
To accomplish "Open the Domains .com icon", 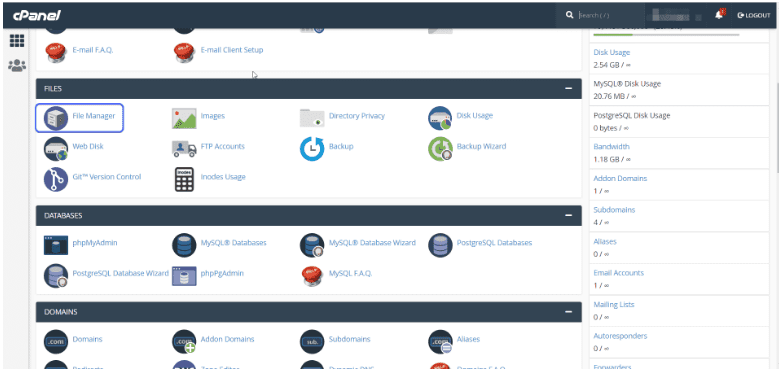I will (56, 342).
